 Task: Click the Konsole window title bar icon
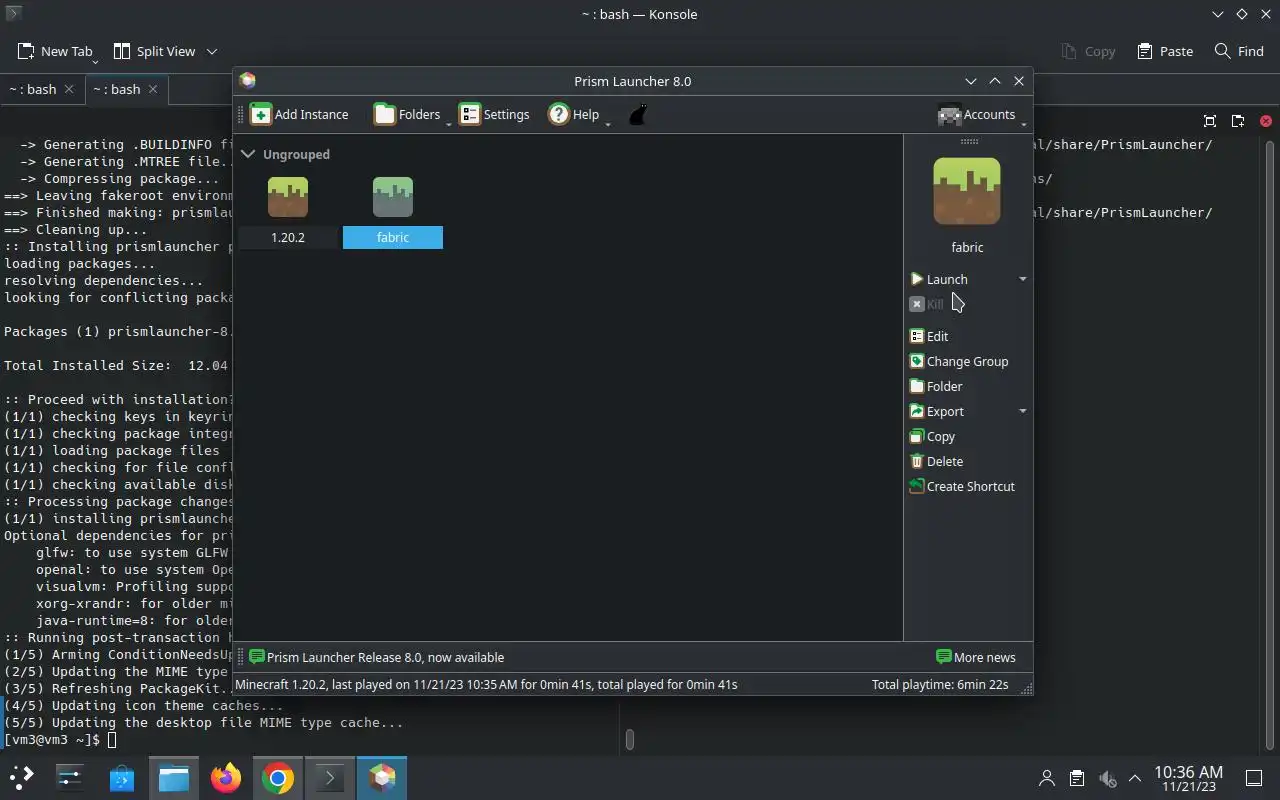[x=13, y=14]
